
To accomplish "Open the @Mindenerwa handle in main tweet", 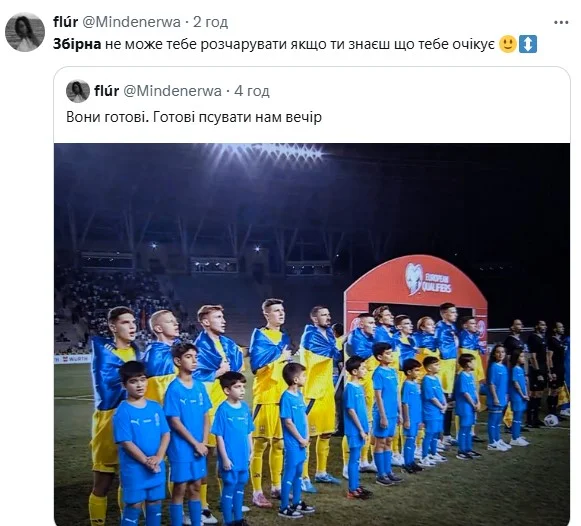I will (131, 22).
